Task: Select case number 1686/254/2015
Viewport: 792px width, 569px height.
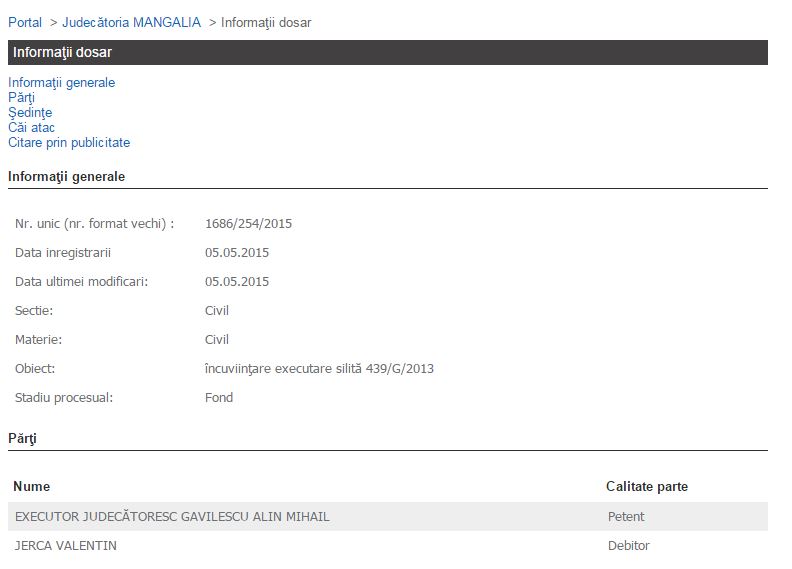Action: tap(248, 223)
